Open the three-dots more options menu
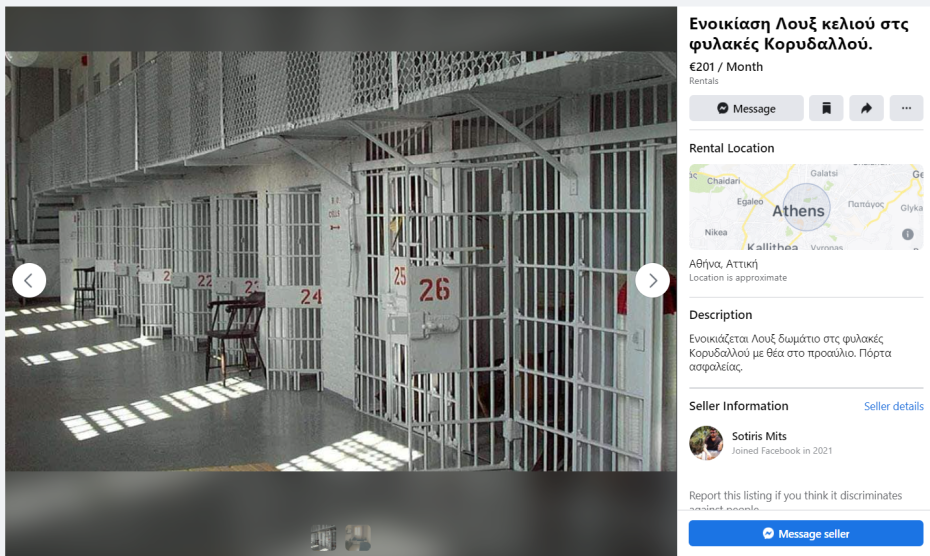The width and height of the screenshot is (930, 556). click(x=906, y=108)
